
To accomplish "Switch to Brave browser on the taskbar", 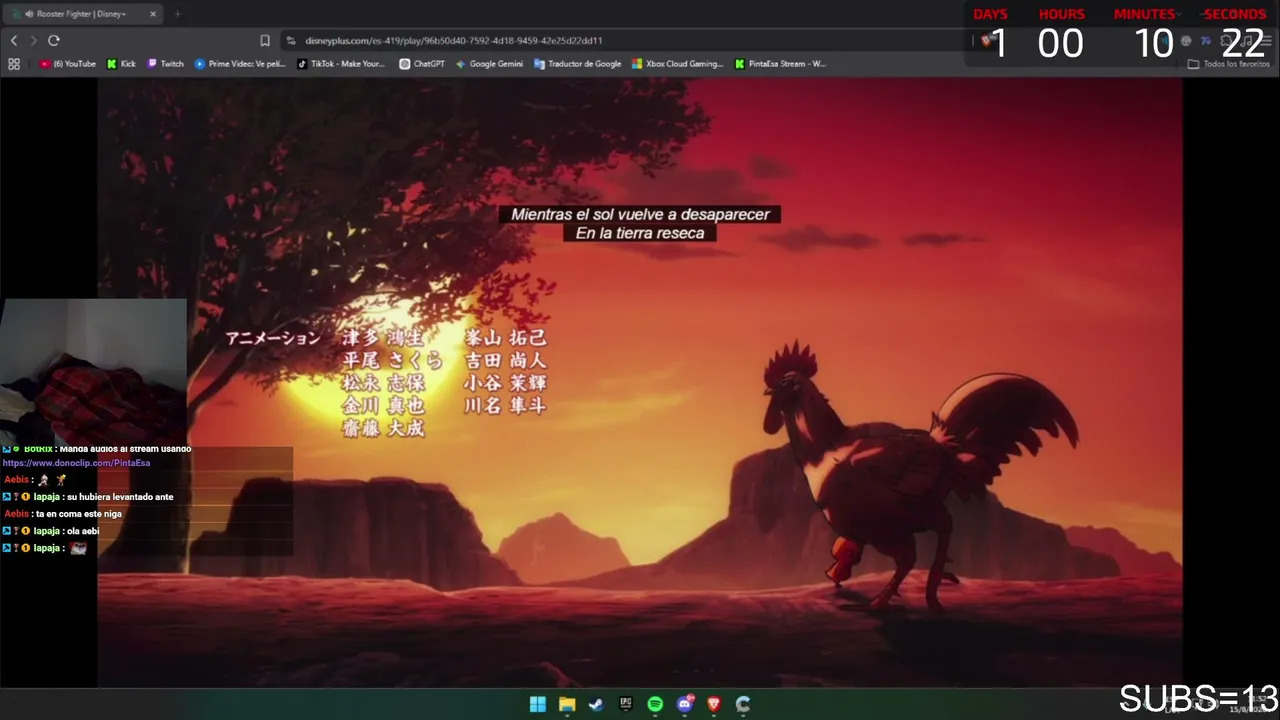I will (x=714, y=704).
